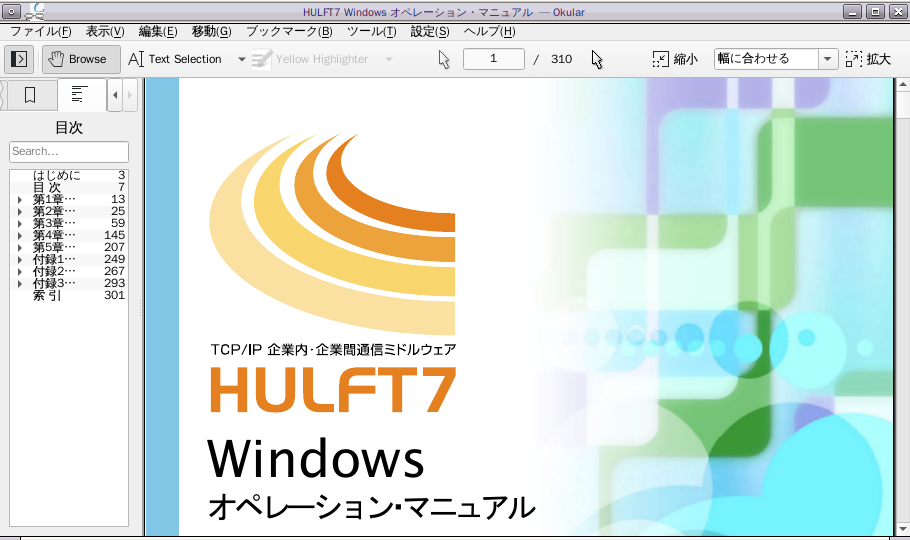
Task: Toggle the sidebar panel button
Action: 19,59
